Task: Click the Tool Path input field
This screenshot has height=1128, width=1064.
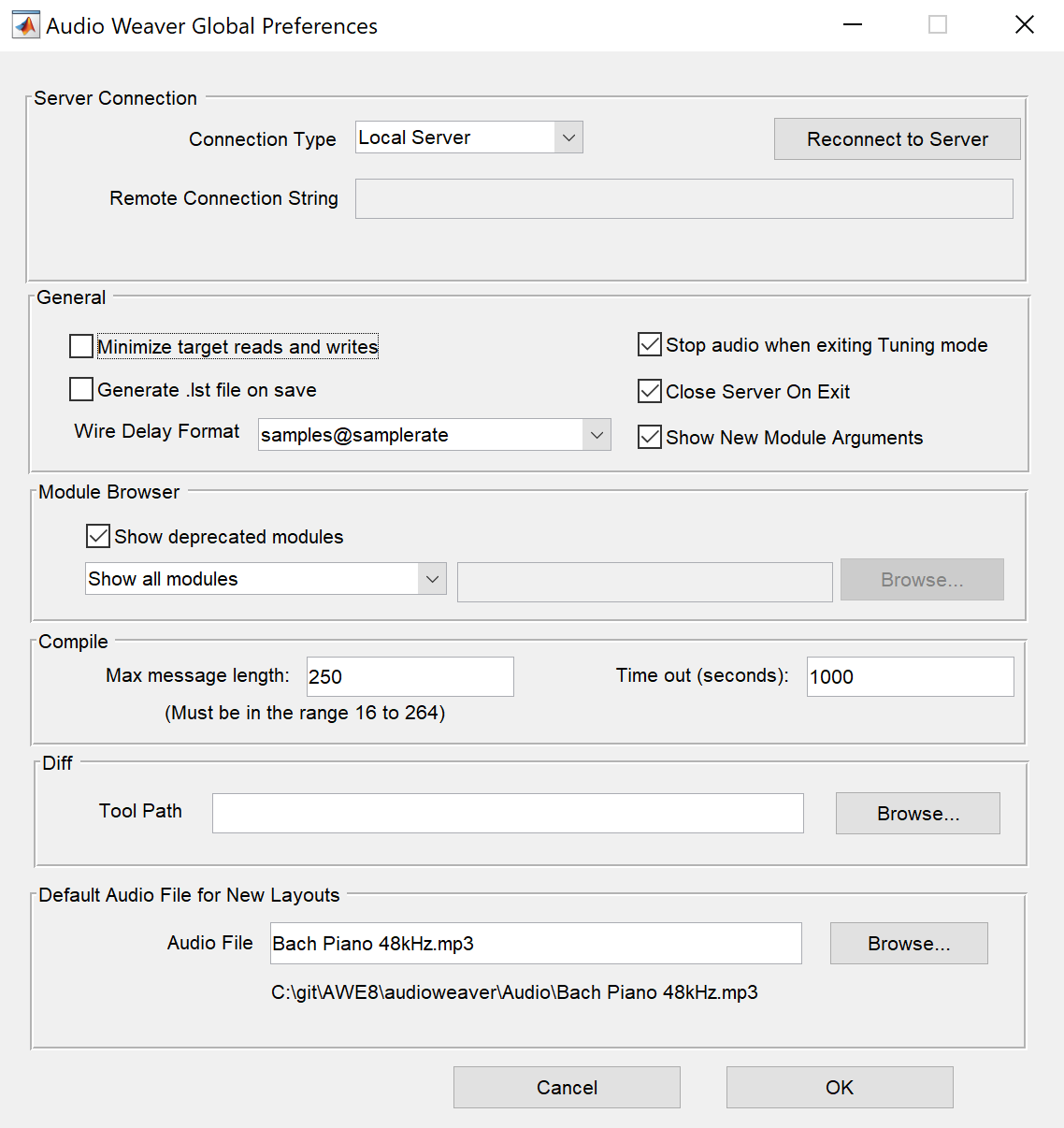Action: click(x=507, y=813)
